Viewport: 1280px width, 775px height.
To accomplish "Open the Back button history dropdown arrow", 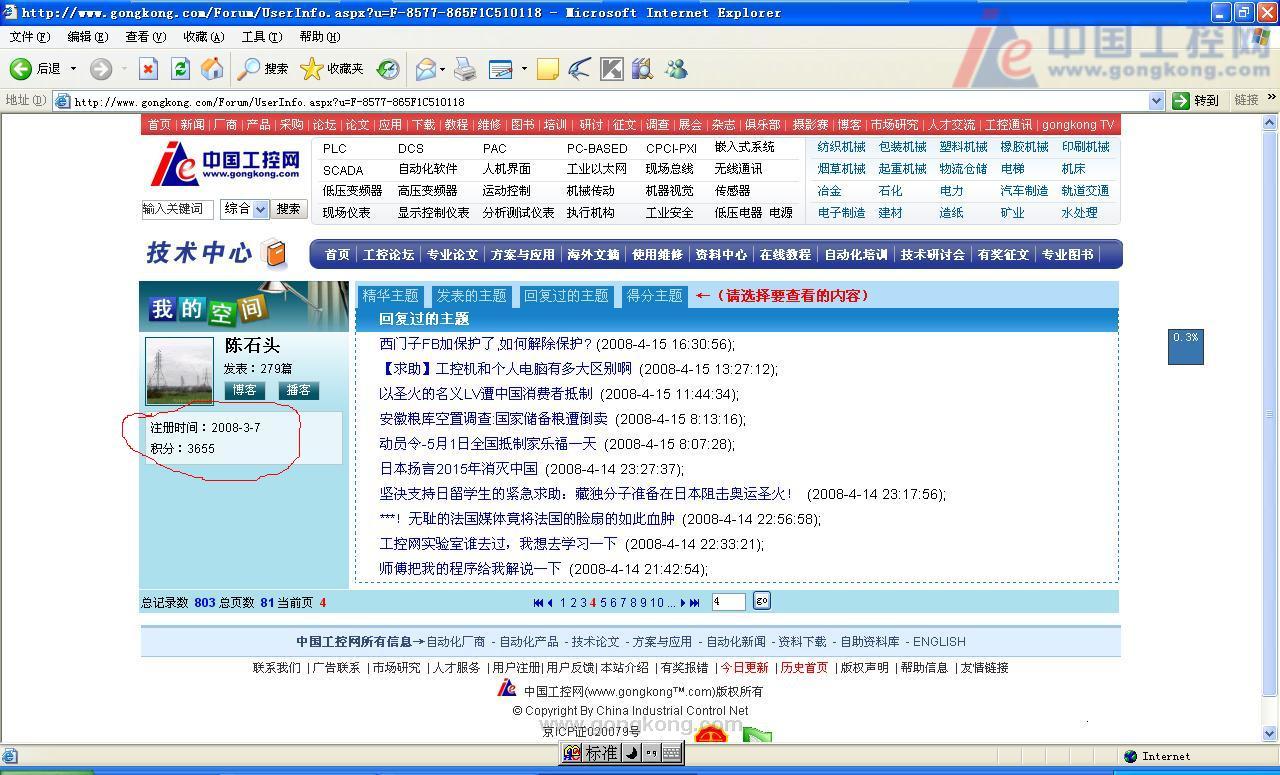I will click(x=73, y=69).
